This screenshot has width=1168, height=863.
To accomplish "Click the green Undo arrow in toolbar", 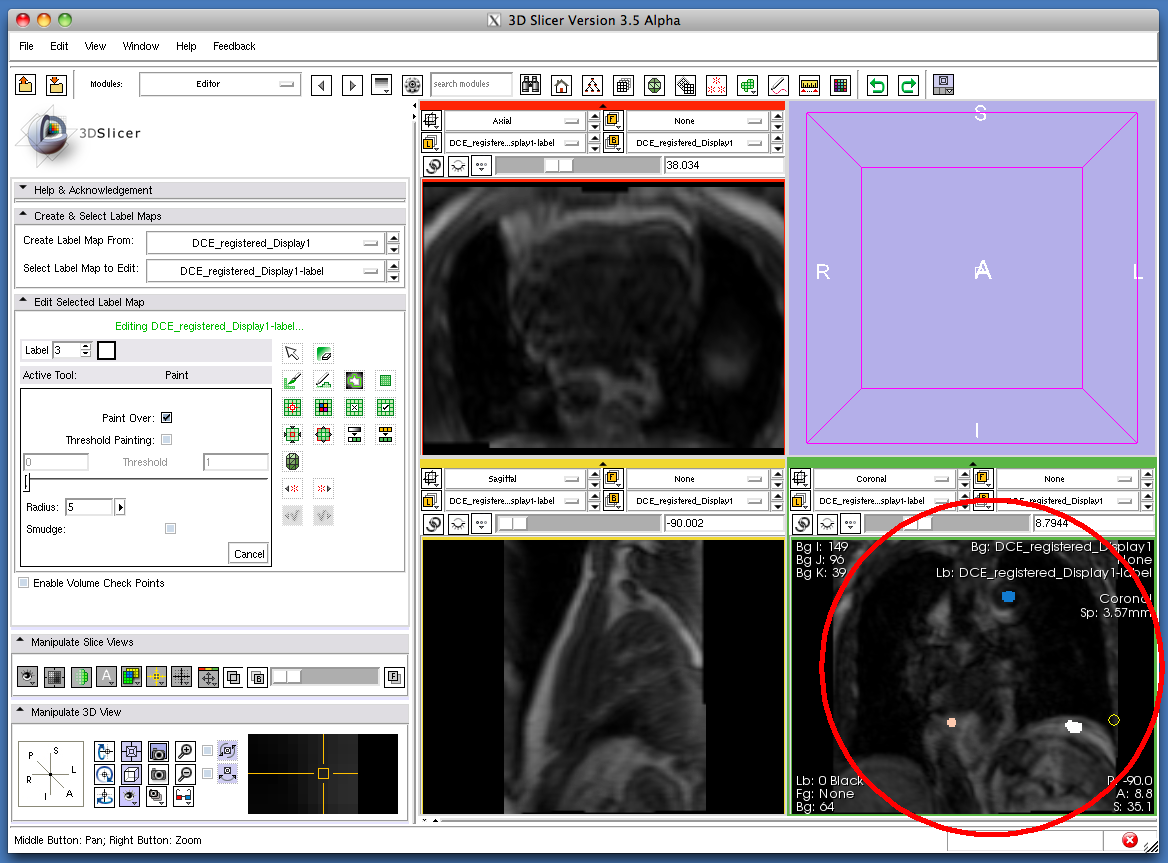I will [x=877, y=85].
